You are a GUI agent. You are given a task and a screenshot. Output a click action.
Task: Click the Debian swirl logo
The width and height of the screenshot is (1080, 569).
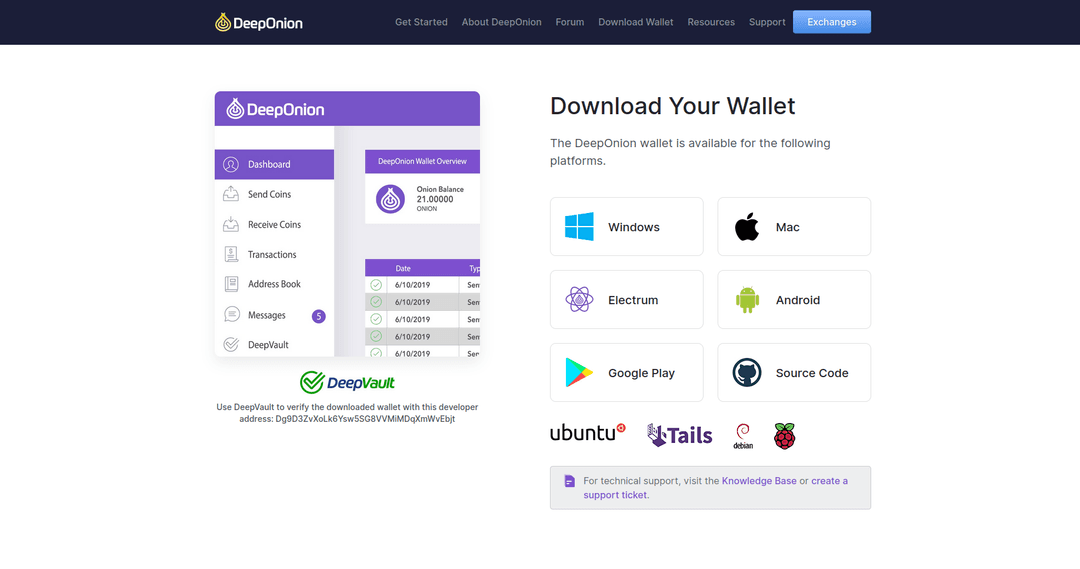click(743, 436)
